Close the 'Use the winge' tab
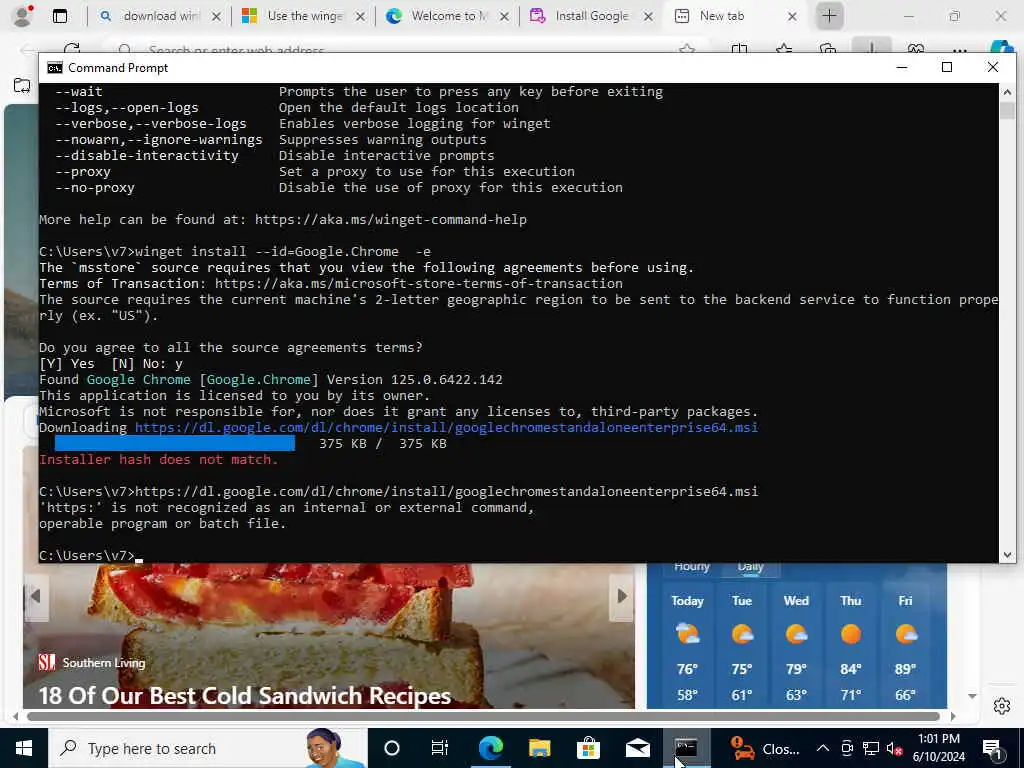Viewport: 1024px width, 768px height. tap(360, 16)
